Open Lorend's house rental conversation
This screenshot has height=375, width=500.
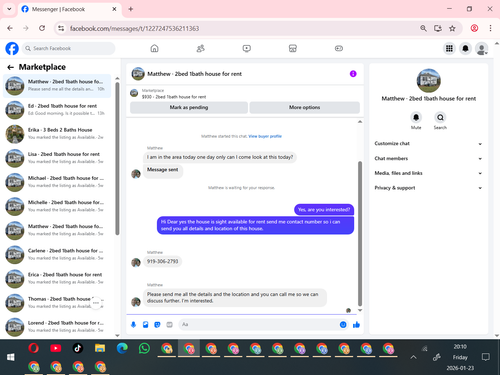tap(57, 327)
